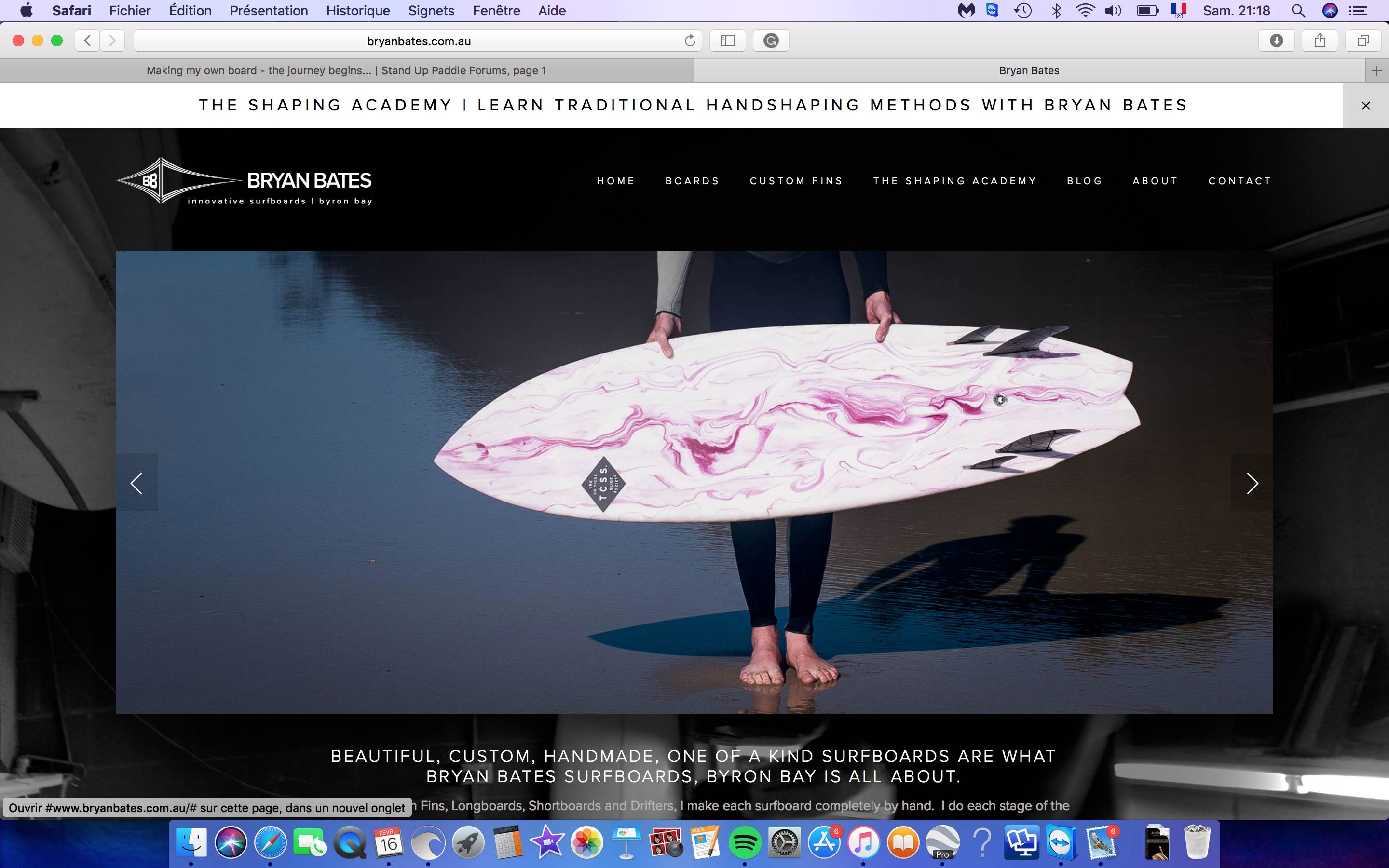1389x868 pixels.
Task: Show the Safari sidebar
Action: pyautogui.click(x=727, y=41)
